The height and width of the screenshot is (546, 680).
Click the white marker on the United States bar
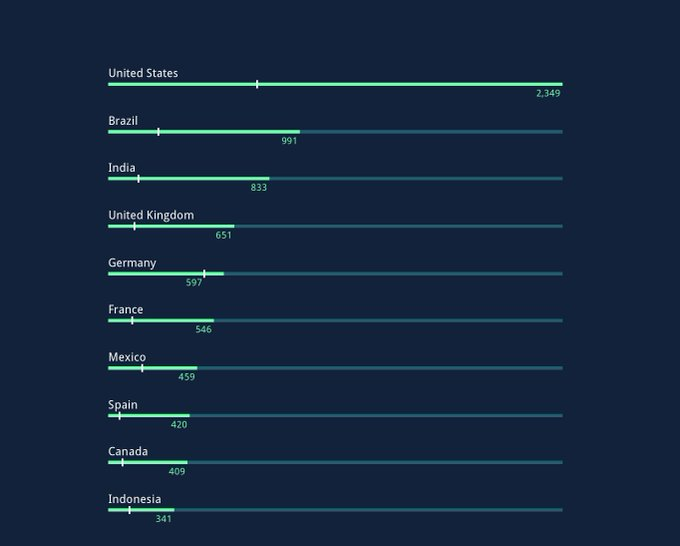tap(257, 84)
